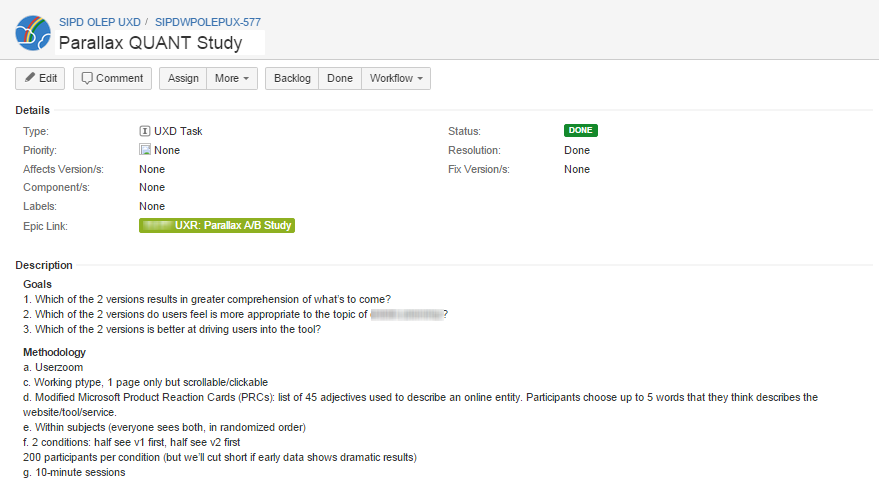
Task: Click the Goals heading in the description
Action: [x=38, y=284]
